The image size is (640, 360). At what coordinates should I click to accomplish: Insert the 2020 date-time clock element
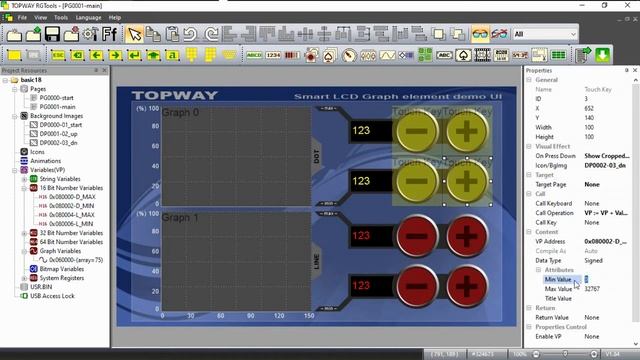[x=501, y=55]
